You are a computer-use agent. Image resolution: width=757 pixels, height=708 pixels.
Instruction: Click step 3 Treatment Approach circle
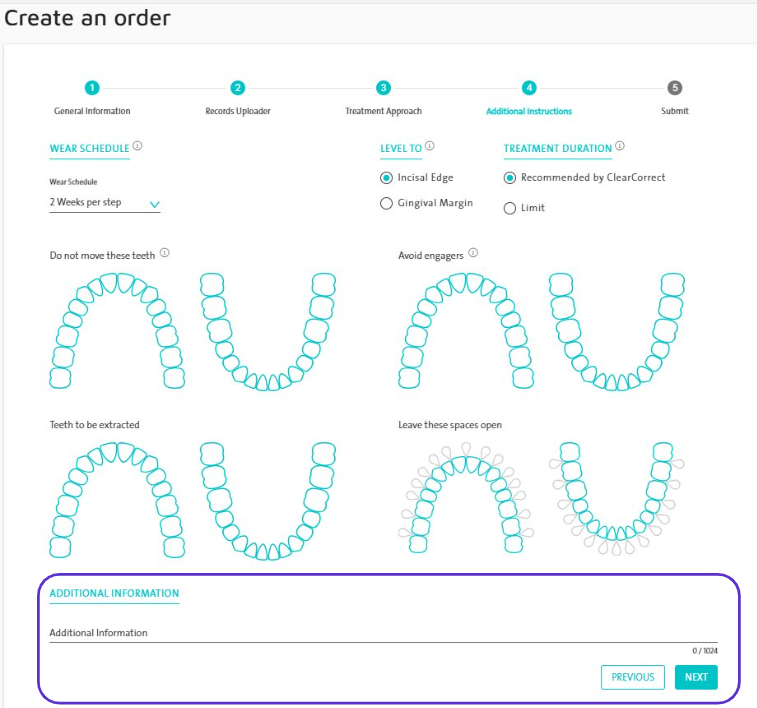[383, 88]
